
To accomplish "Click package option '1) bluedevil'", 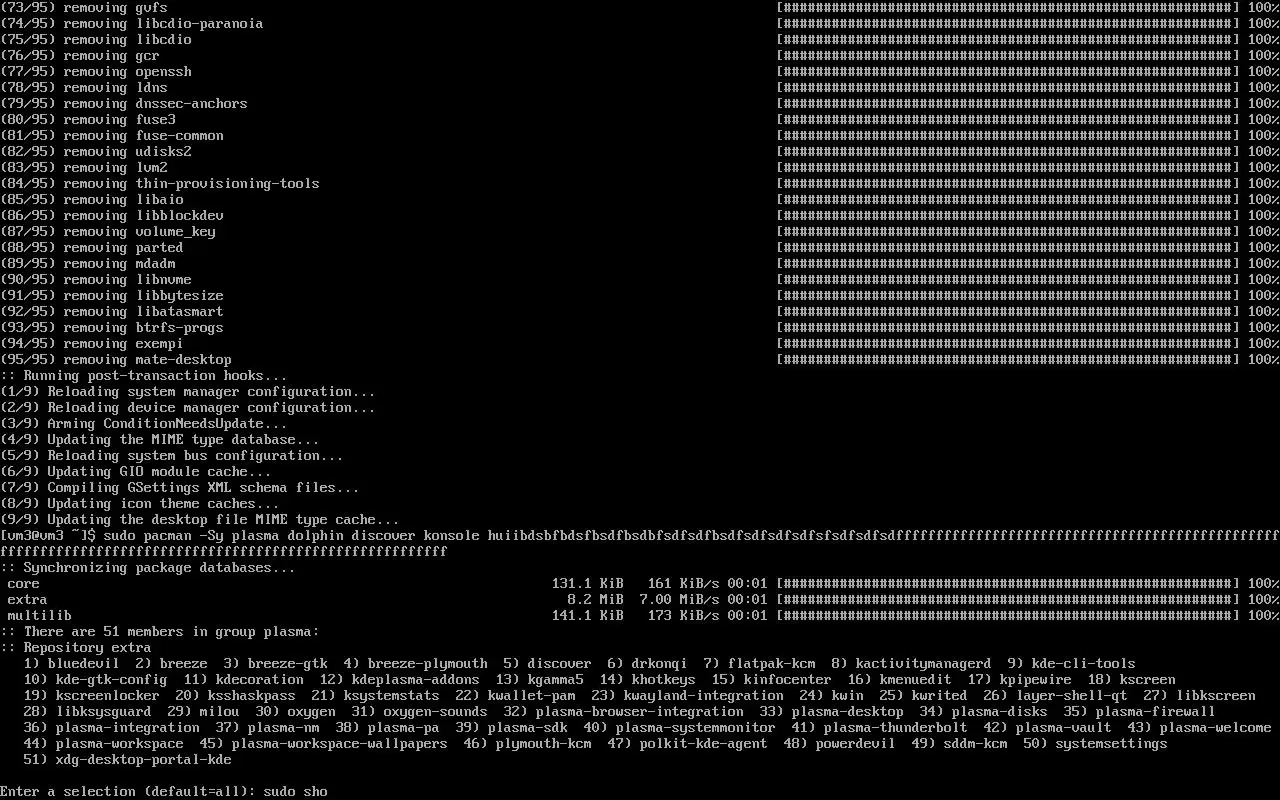I will pos(72,663).
